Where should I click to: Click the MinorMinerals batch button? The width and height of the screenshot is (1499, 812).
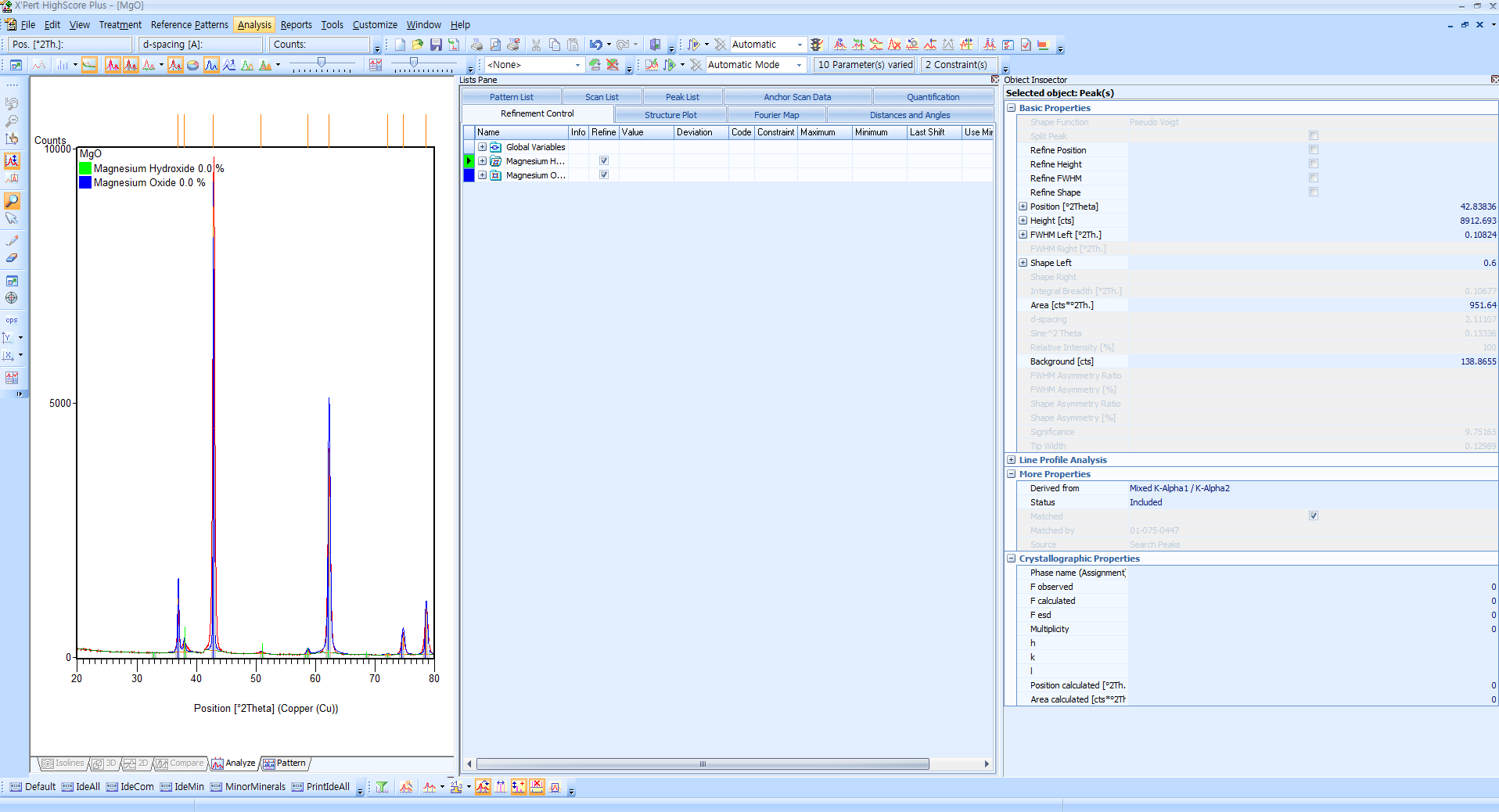coord(248,787)
